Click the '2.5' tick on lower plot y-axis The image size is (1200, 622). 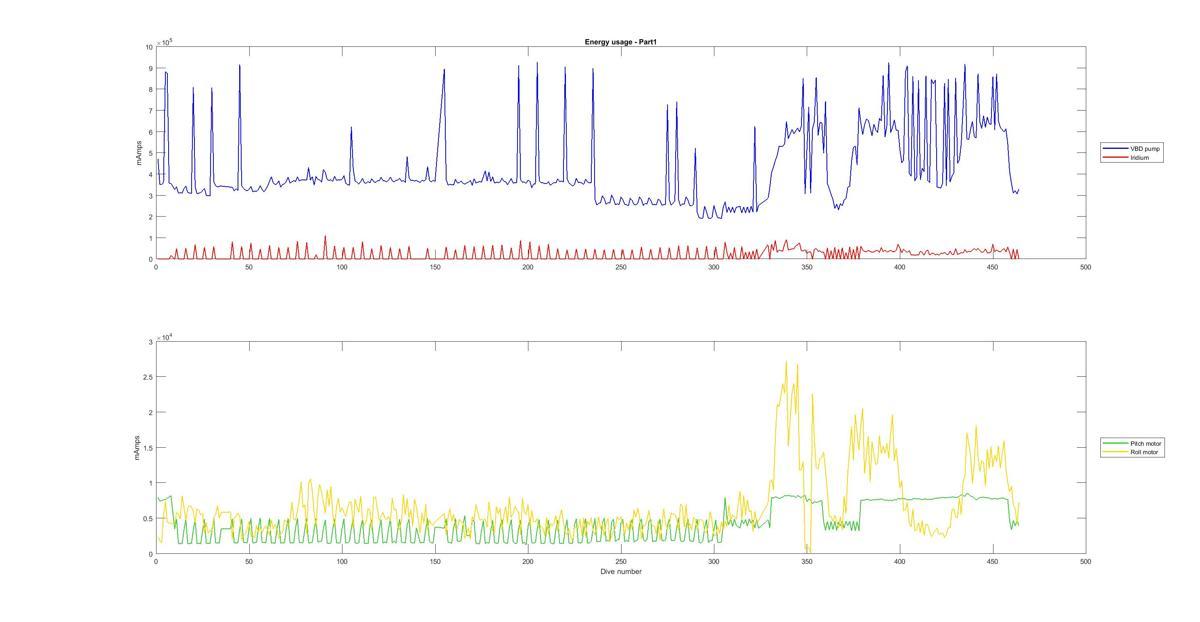[x=148, y=377]
